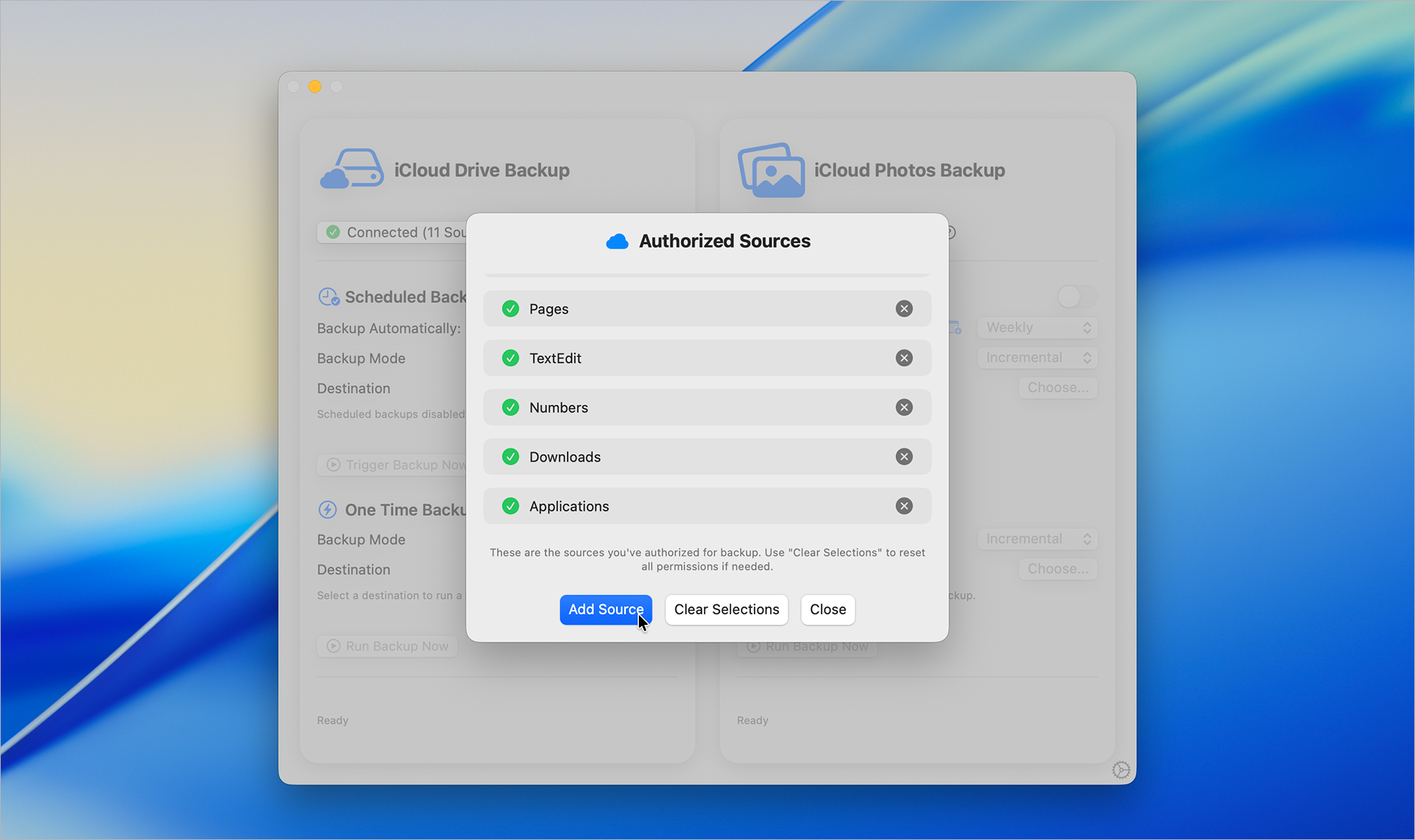Image resolution: width=1415 pixels, height=840 pixels.
Task: Toggle the Photos scheduled backup switch
Action: point(1077,297)
